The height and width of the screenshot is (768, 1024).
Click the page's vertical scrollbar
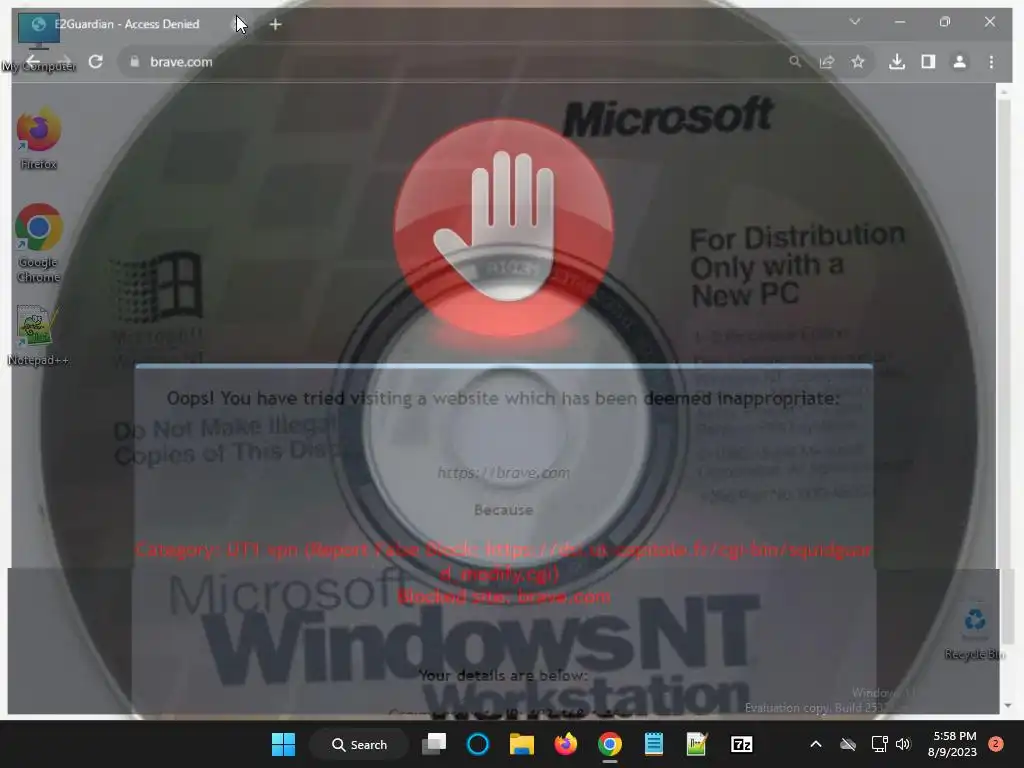pyautogui.click(x=1004, y=372)
